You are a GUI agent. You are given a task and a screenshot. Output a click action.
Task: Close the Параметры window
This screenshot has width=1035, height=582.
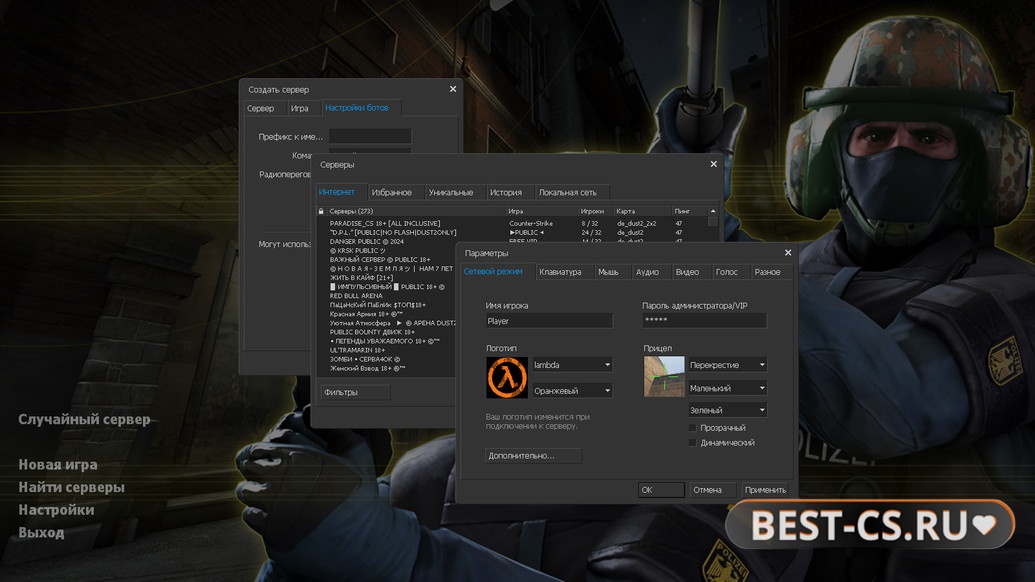point(787,253)
